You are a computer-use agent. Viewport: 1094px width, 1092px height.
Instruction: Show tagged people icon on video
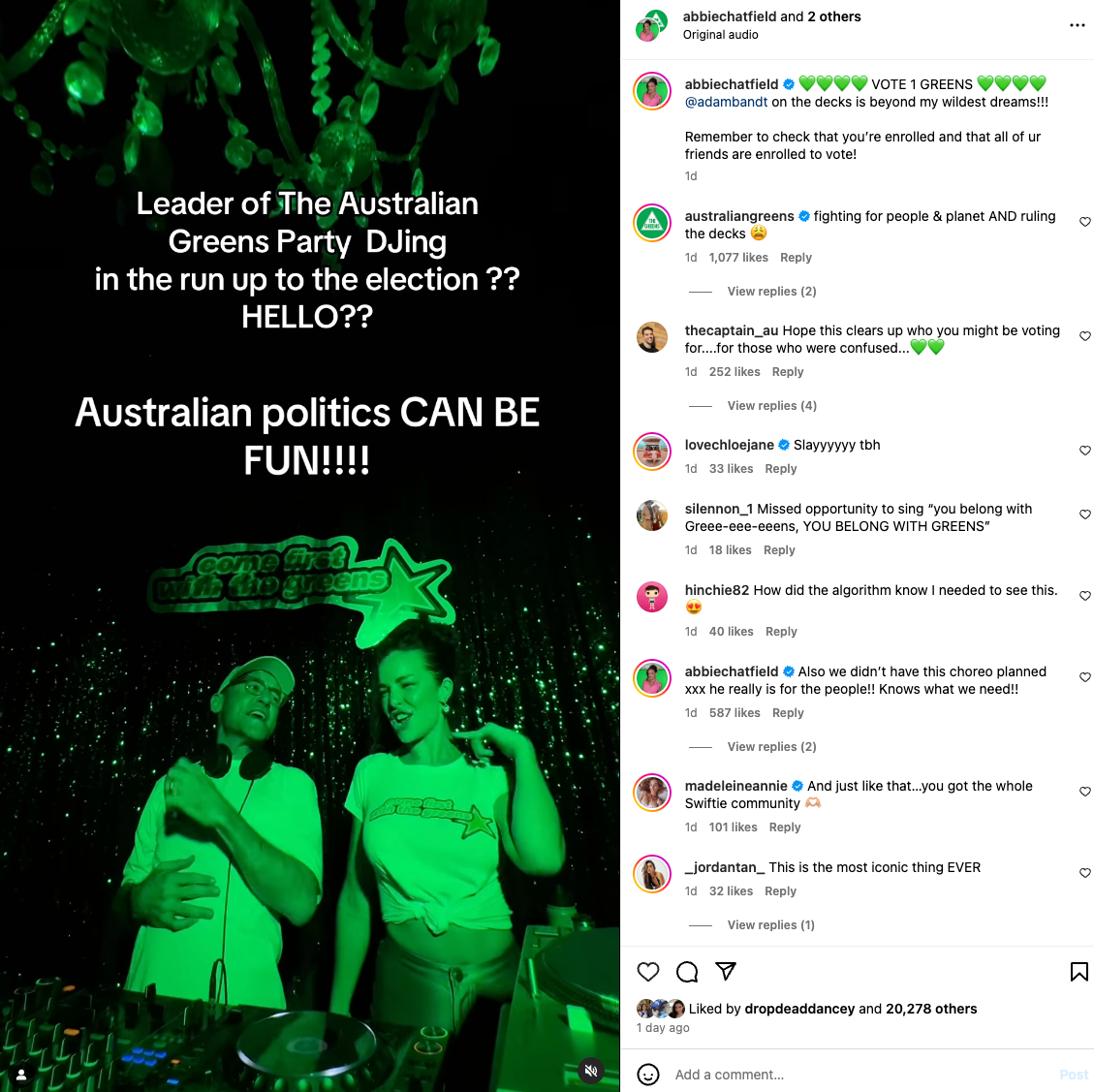21,1074
